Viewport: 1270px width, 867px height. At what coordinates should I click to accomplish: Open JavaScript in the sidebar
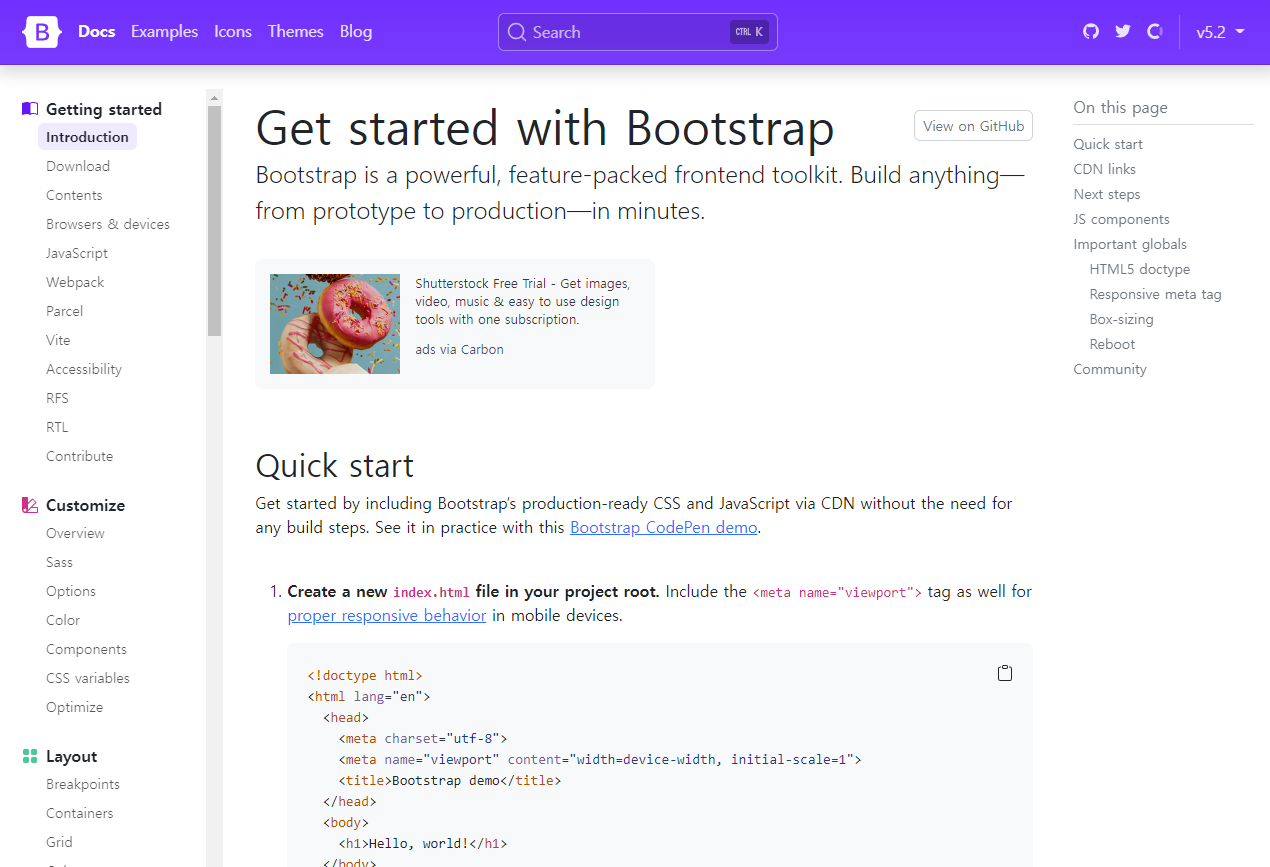[x=77, y=253]
